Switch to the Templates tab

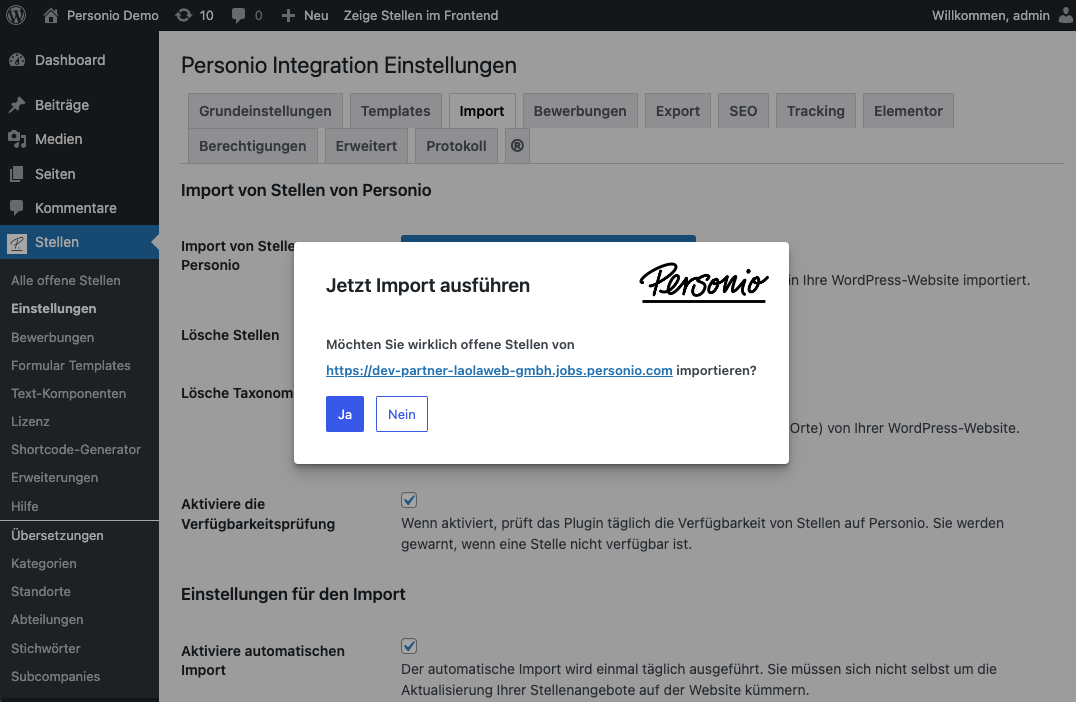pyautogui.click(x=395, y=110)
